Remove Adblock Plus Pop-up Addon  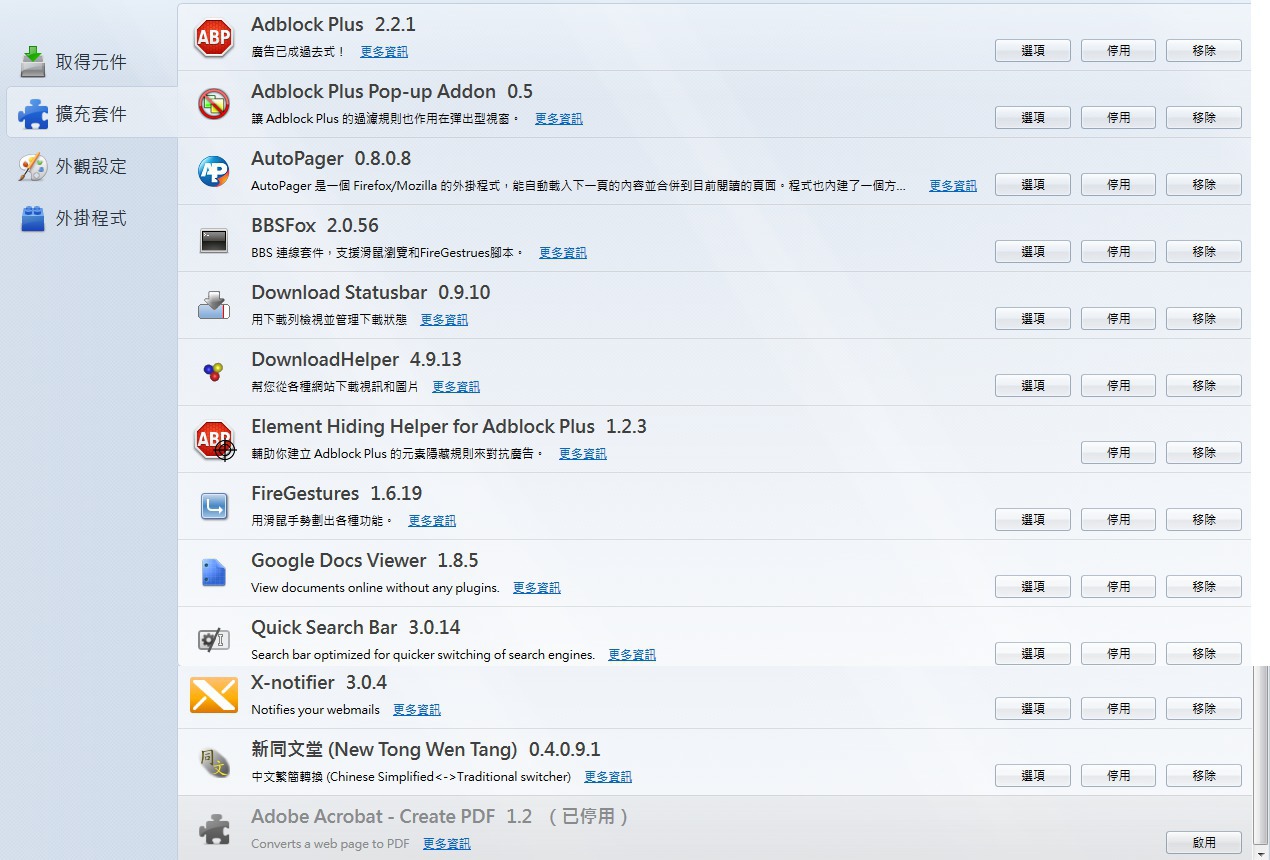coord(1204,118)
